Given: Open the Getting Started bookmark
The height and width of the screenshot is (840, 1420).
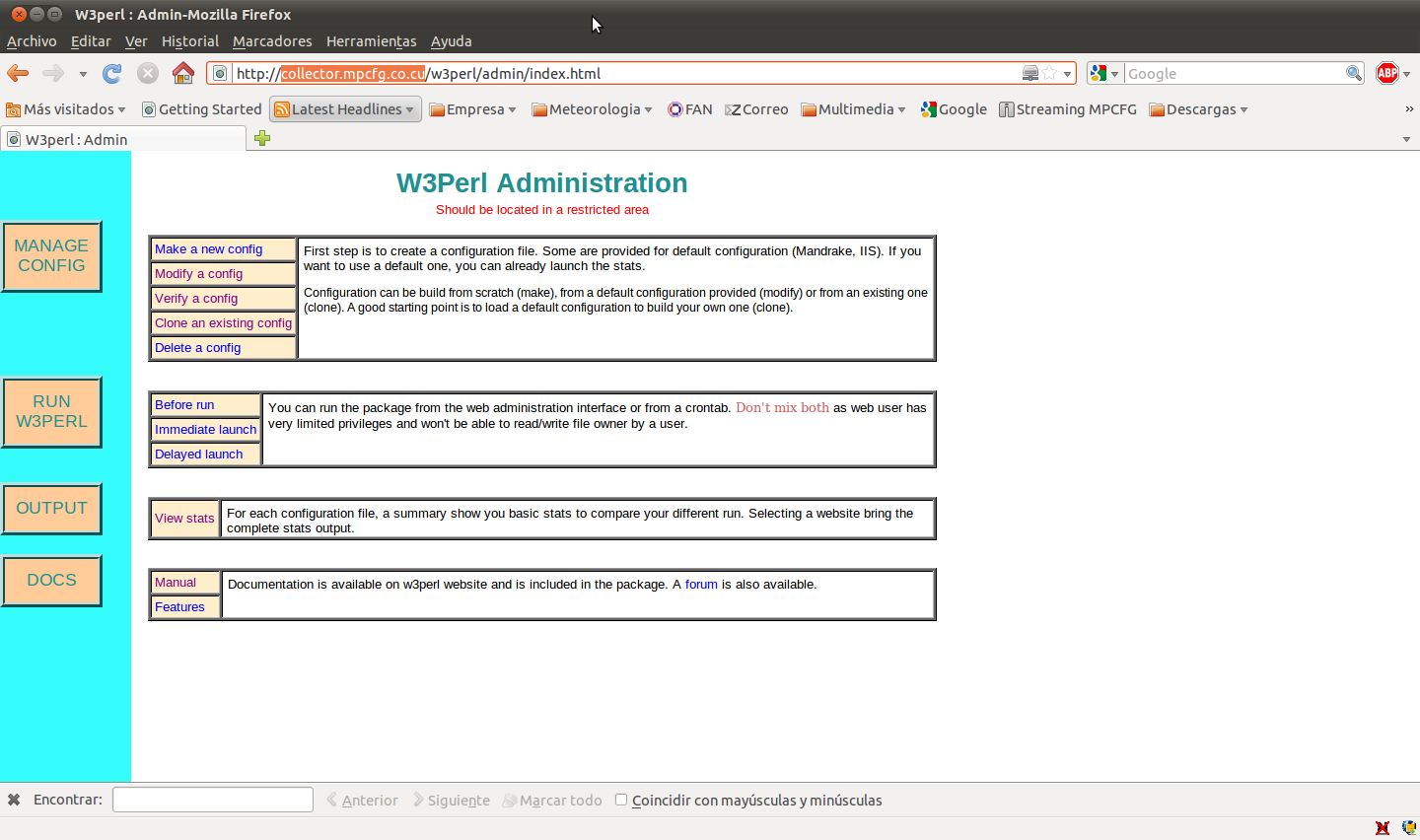Looking at the screenshot, I should (202, 109).
